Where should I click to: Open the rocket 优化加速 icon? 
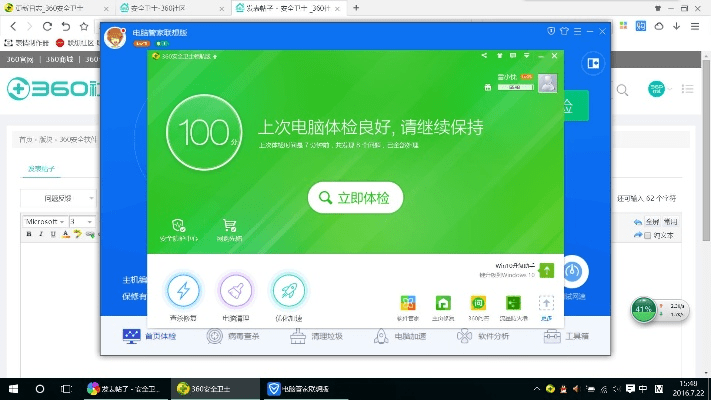point(289,290)
